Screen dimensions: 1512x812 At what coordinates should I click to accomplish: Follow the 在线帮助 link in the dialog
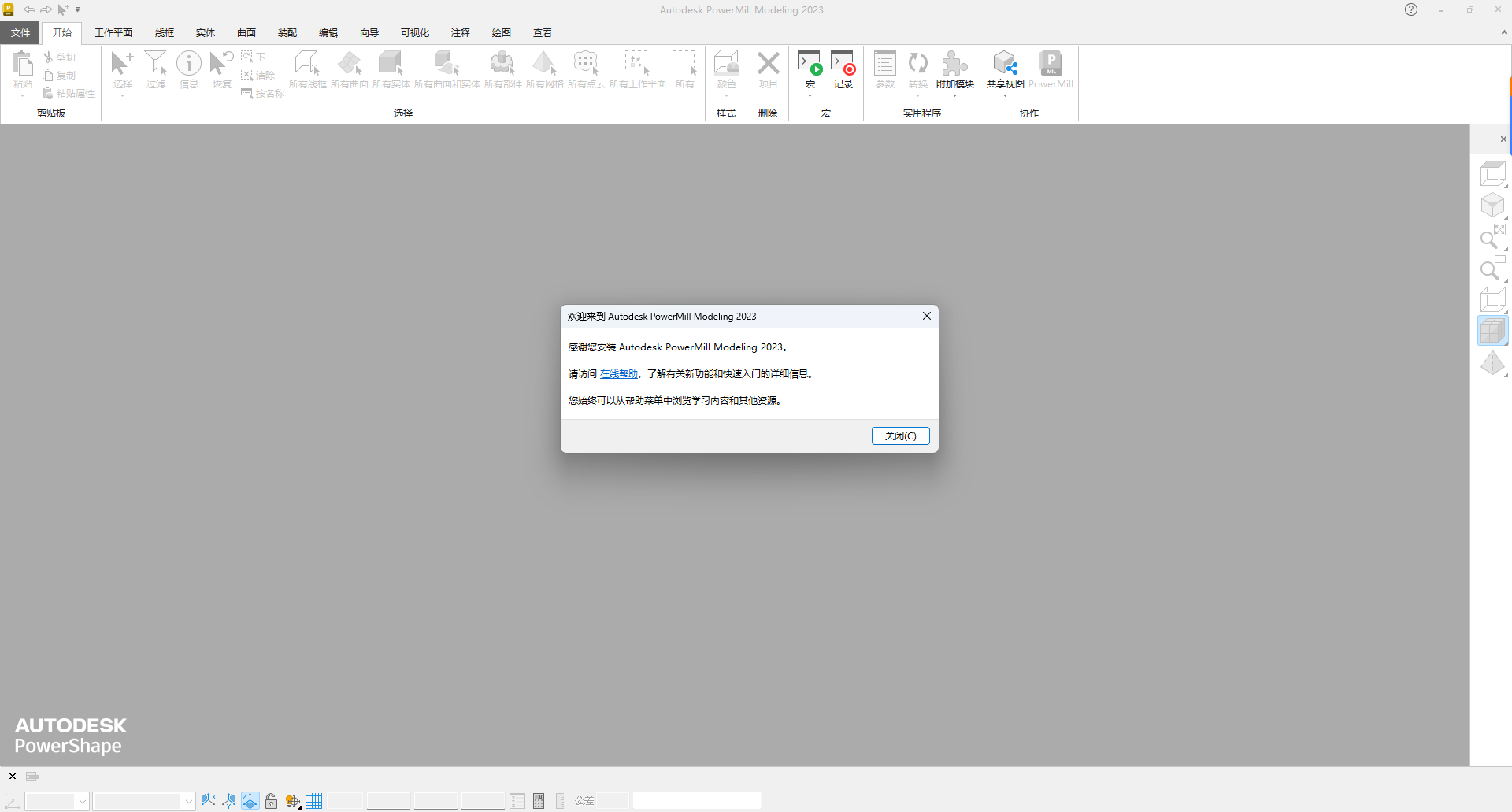(619, 373)
